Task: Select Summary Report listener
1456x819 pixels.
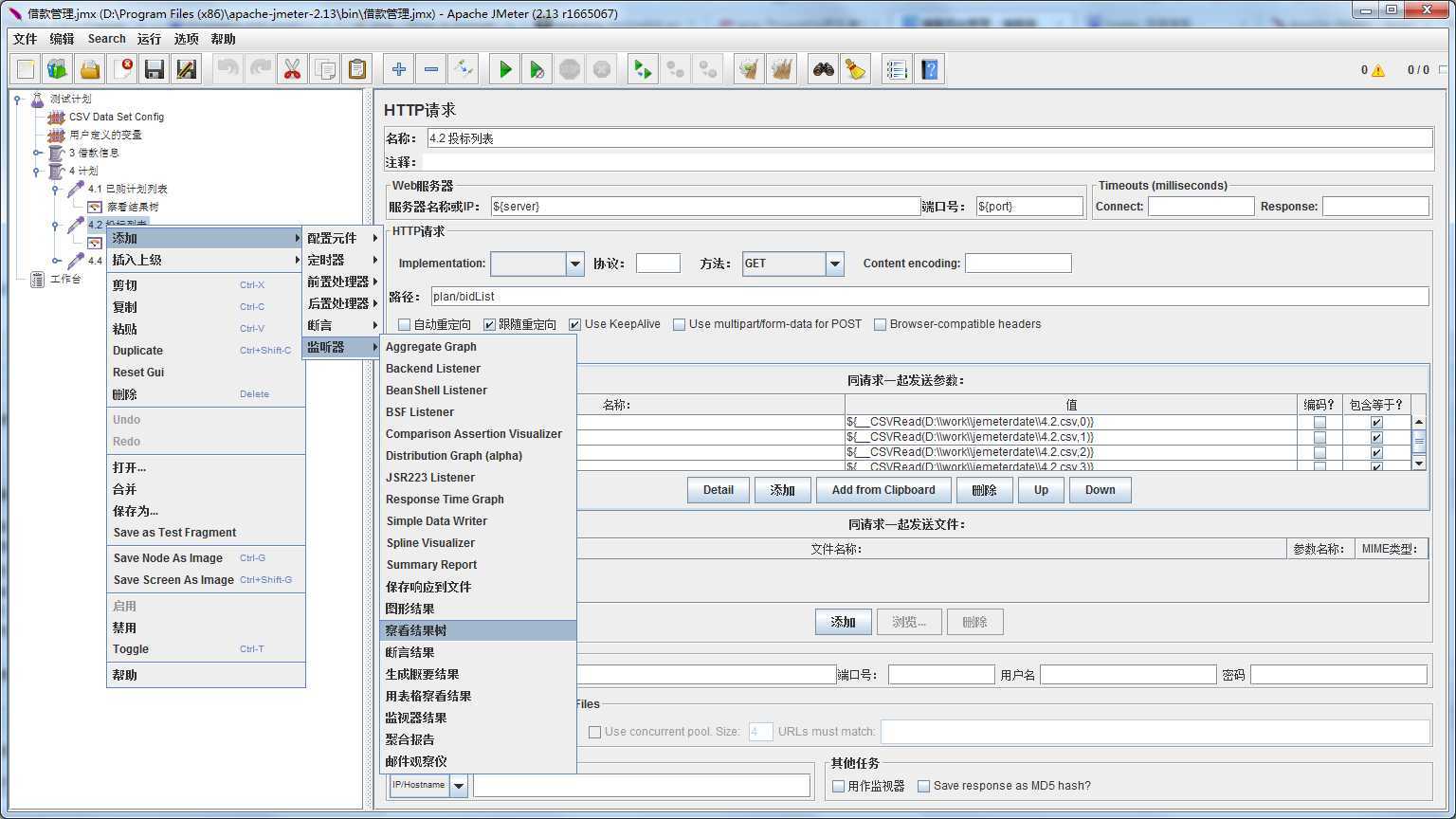Action: point(478,565)
